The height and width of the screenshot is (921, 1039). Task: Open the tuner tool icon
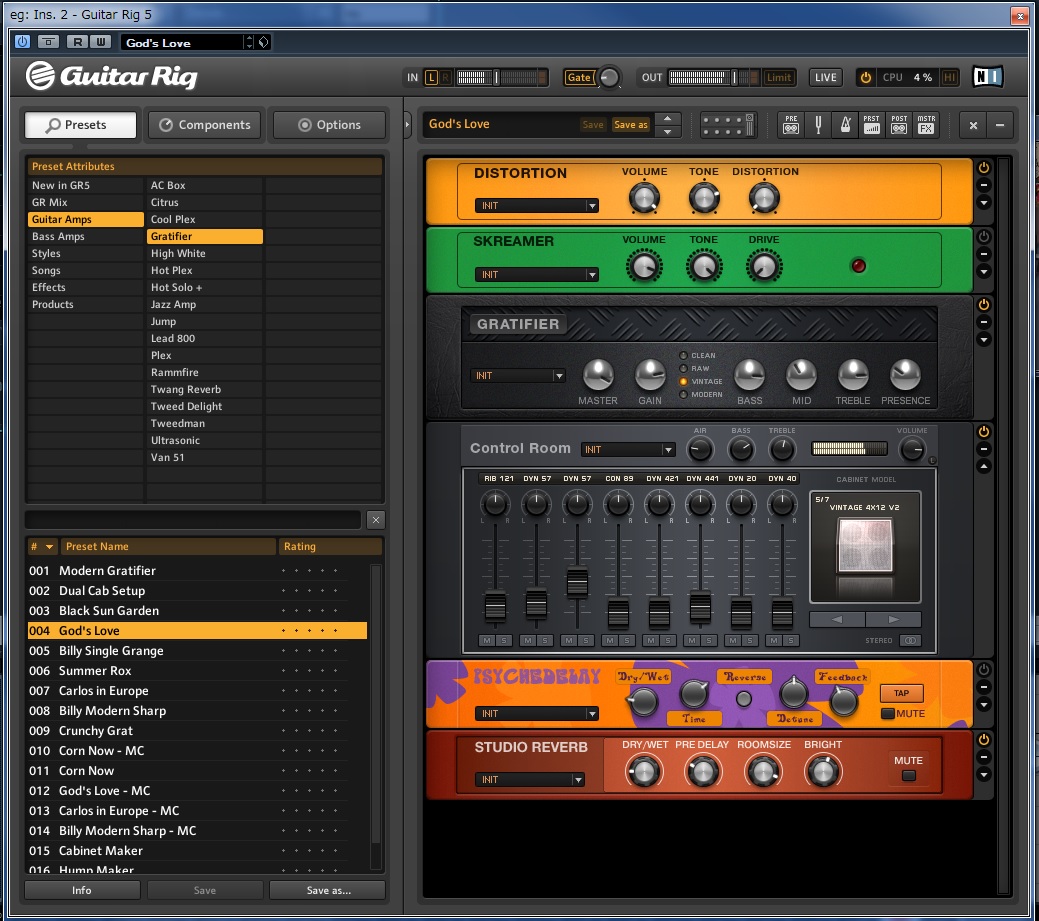pyautogui.click(x=818, y=125)
